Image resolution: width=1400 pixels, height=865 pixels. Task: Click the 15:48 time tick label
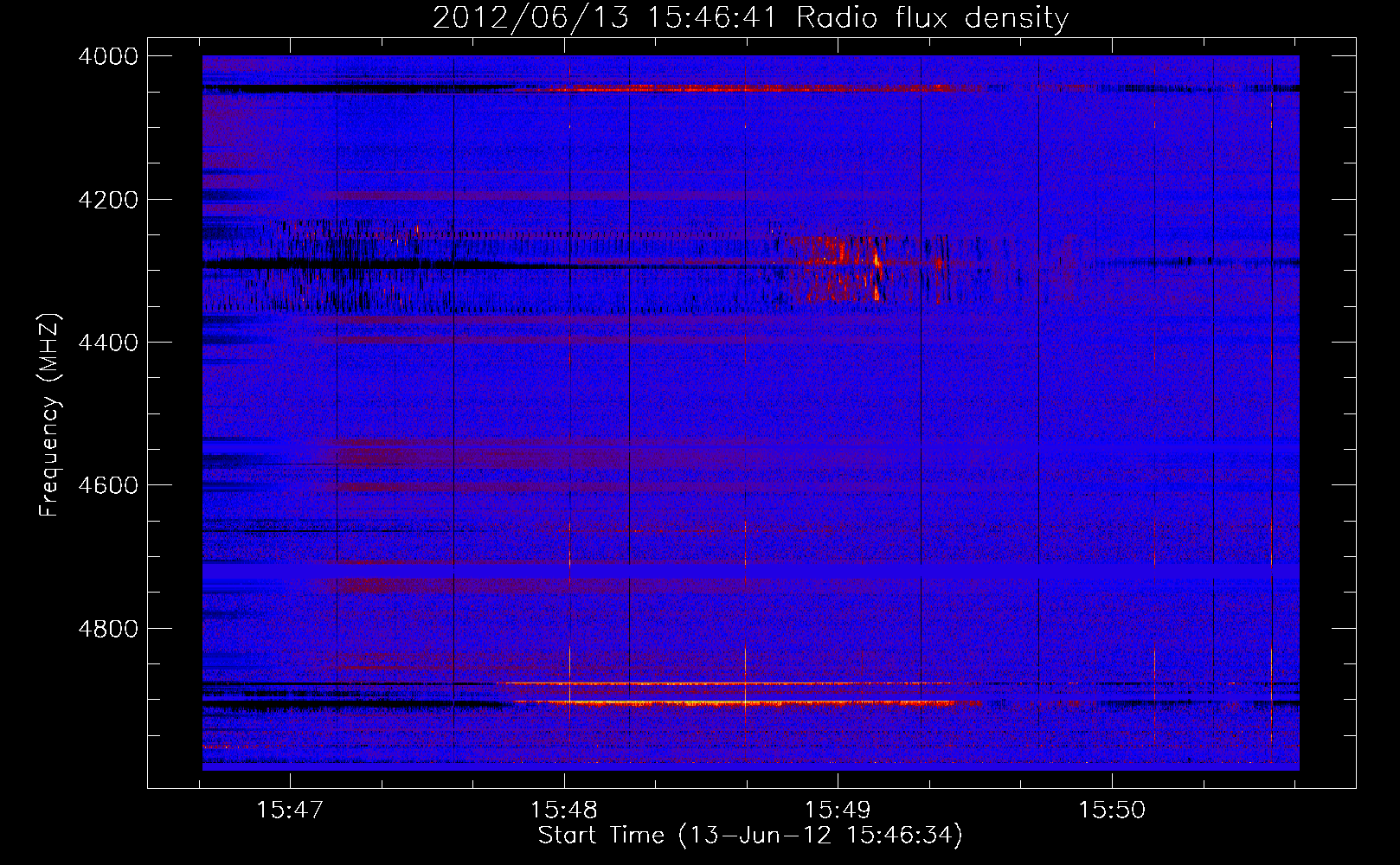pos(564,810)
